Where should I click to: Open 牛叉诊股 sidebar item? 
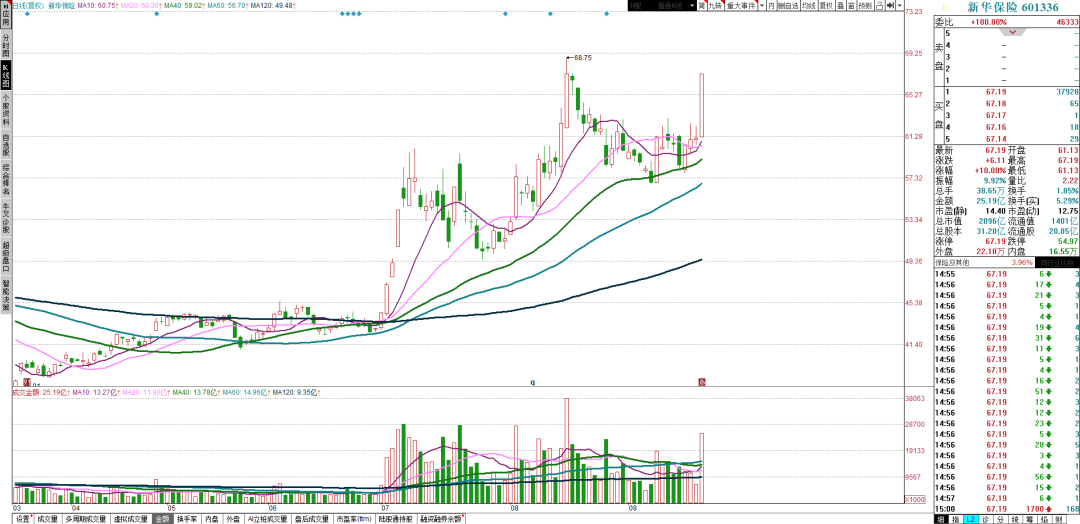[x=6, y=218]
